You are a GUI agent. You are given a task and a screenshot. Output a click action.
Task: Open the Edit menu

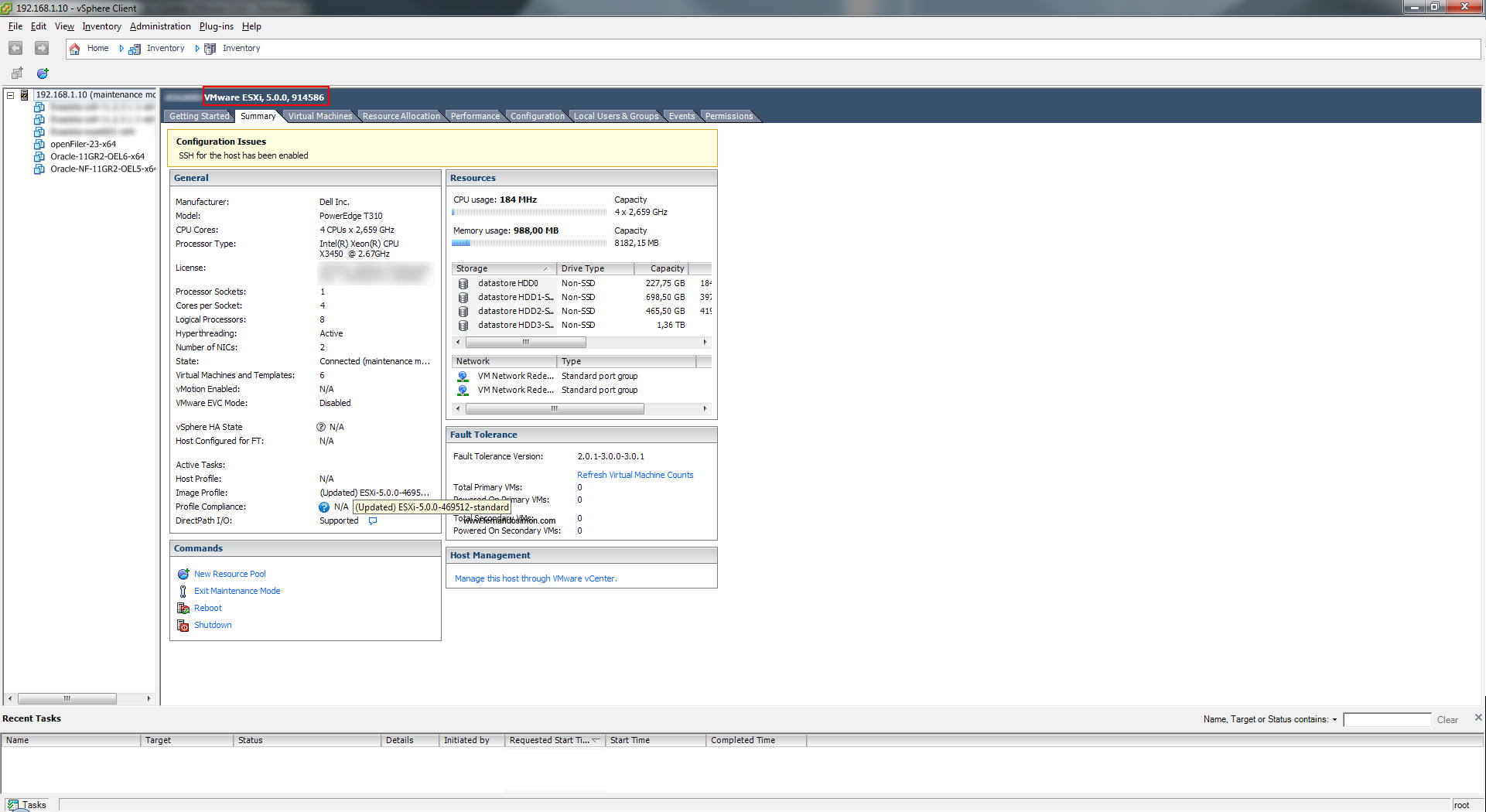(x=39, y=26)
